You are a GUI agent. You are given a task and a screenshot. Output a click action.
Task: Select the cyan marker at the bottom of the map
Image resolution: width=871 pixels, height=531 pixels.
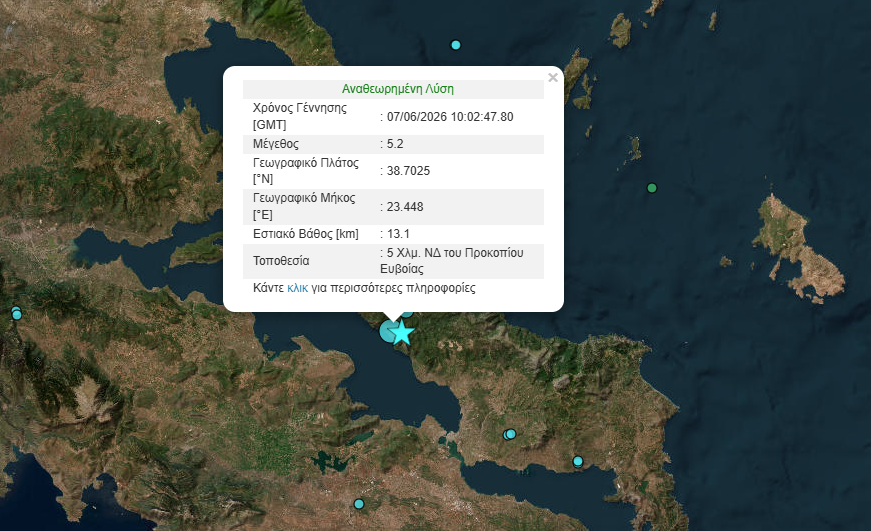coord(359,504)
